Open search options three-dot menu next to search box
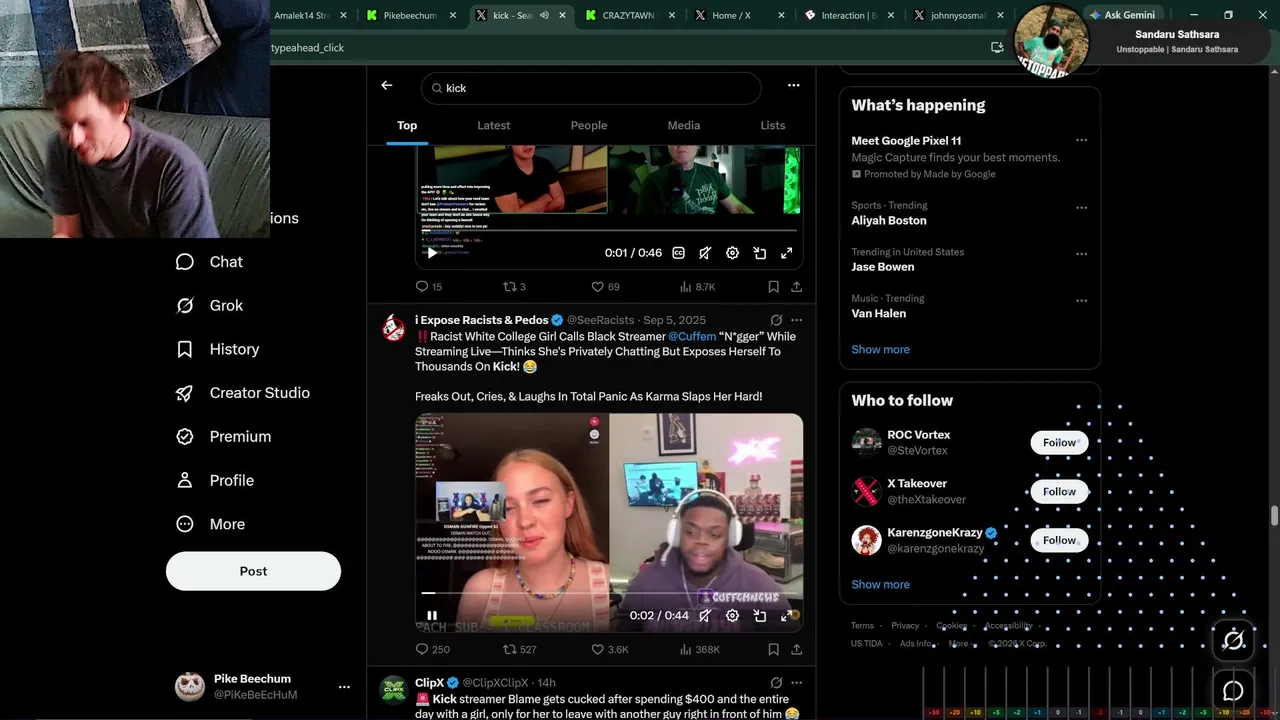Image resolution: width=1280 pixels, height=720 pixels. [x=793, y=86]
